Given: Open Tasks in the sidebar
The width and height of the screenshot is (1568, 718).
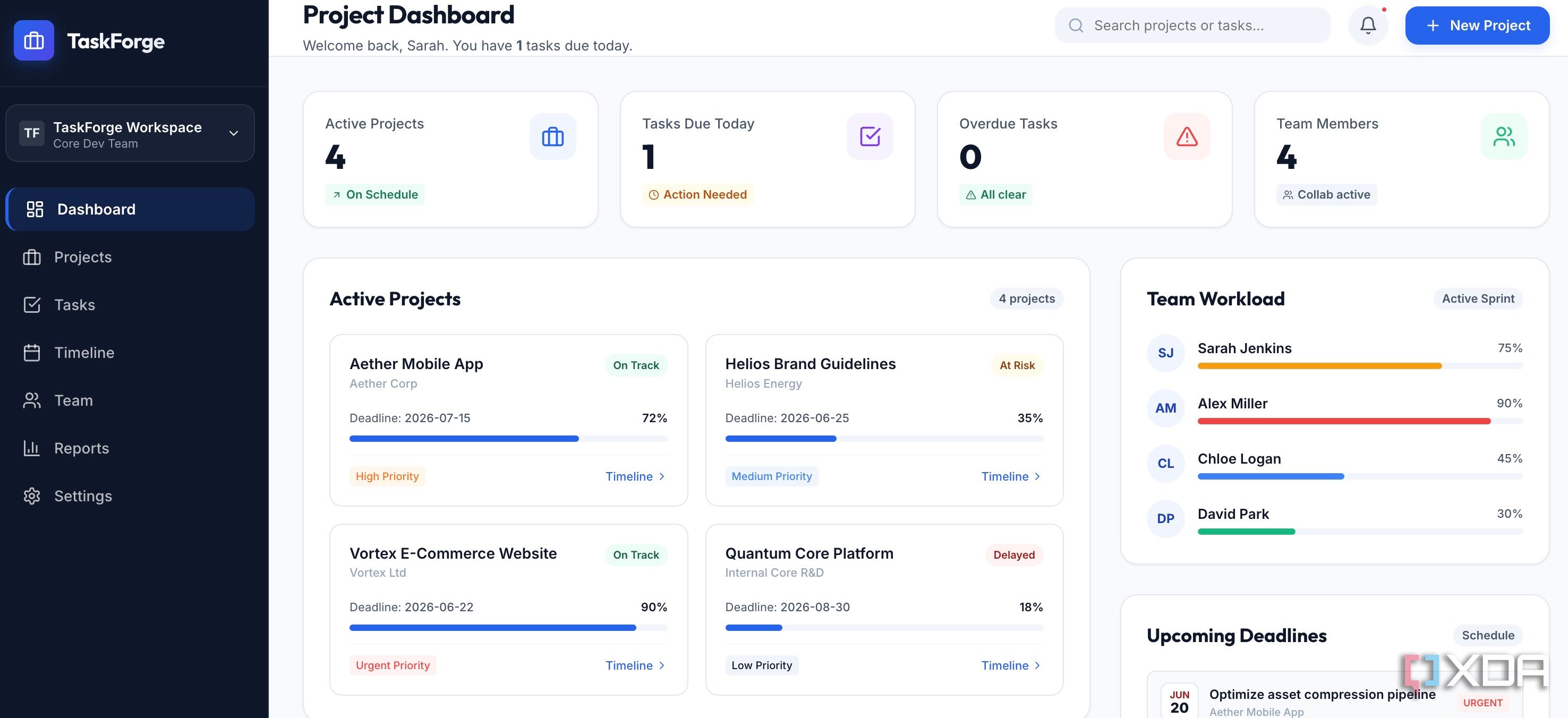Looking at the screenshot, I should tap(130, 305).
